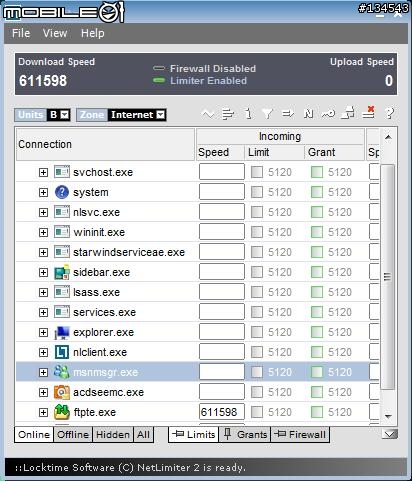
Task: Expand the svchost.exe connection tree
Action: tap(43, 172)
